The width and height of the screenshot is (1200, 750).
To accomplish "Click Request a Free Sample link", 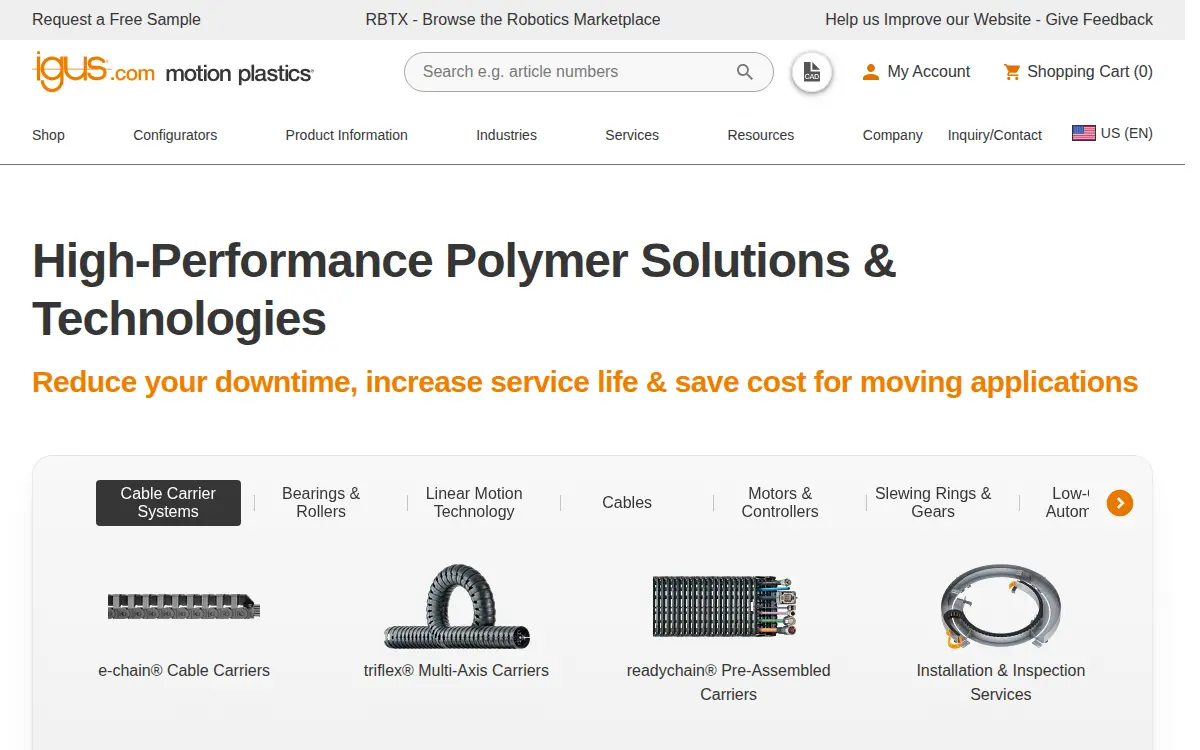I will 116,19.
